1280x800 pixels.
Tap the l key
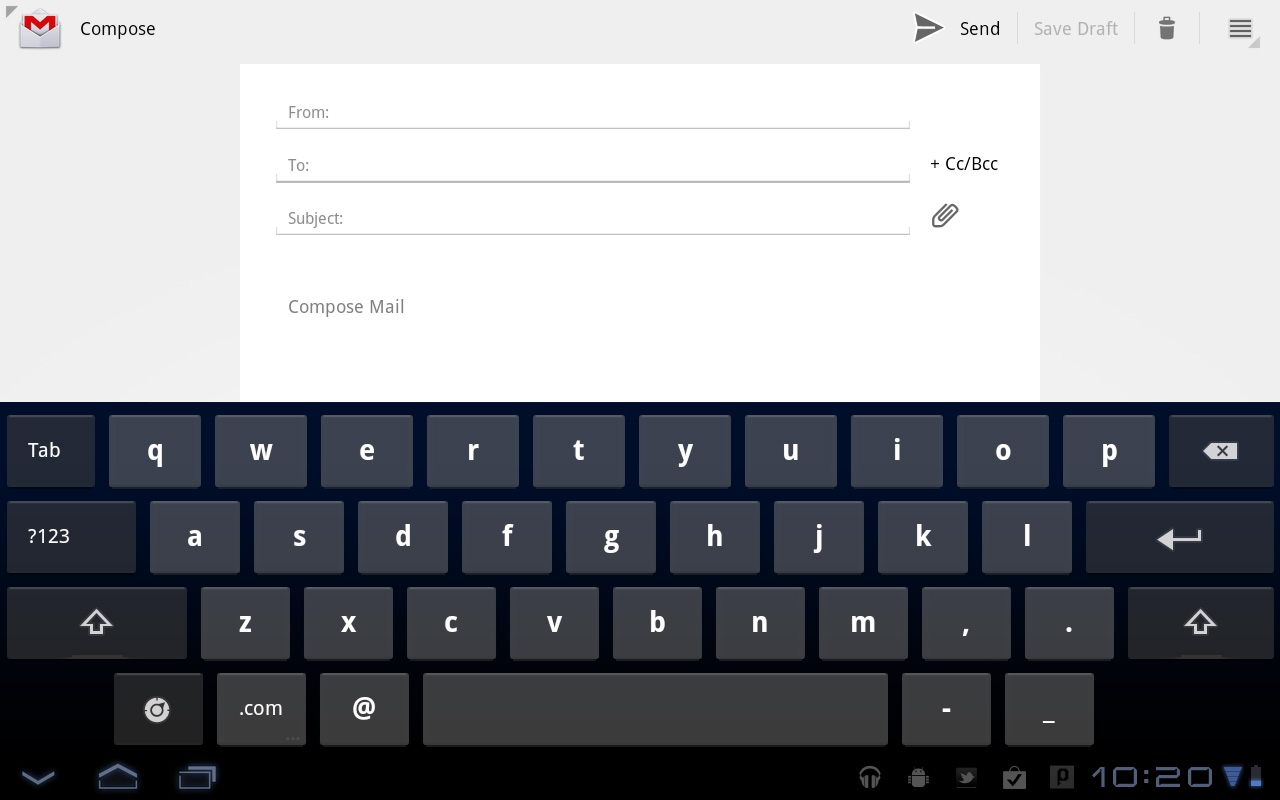1027,537
